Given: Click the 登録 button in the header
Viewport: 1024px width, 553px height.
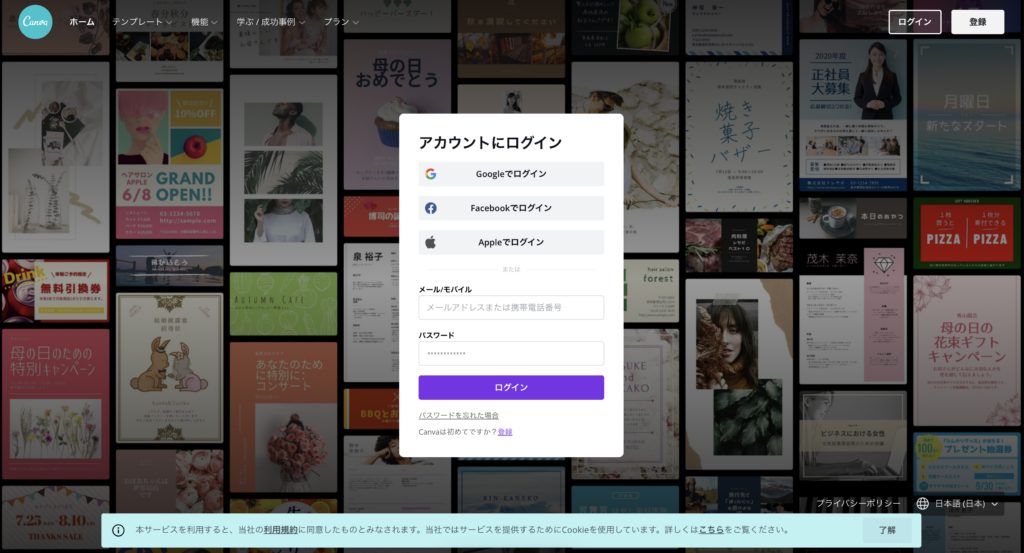Looking at the screenshot, I should 977,22.
